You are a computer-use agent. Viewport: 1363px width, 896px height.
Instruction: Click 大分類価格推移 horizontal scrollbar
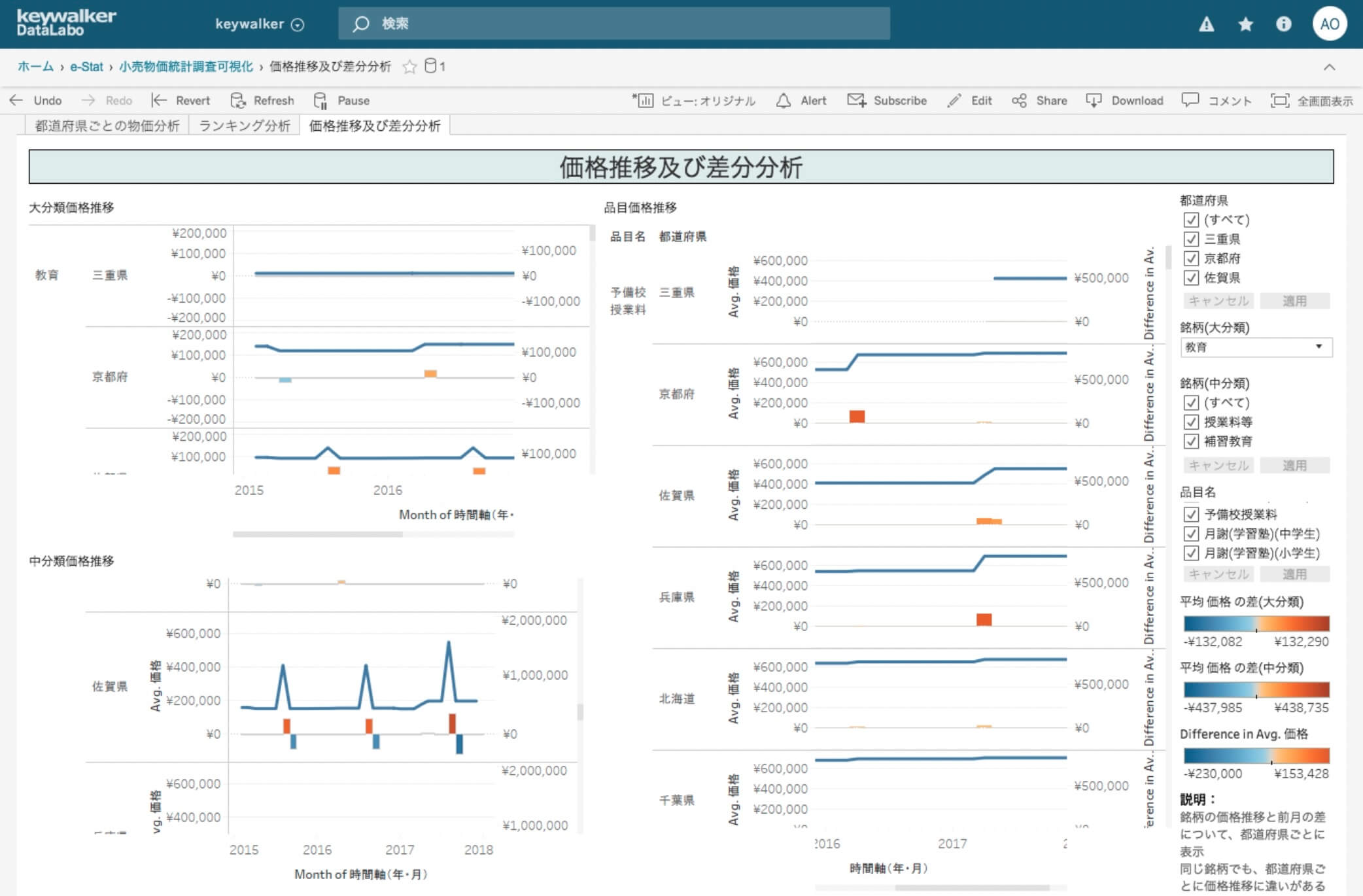318,534
